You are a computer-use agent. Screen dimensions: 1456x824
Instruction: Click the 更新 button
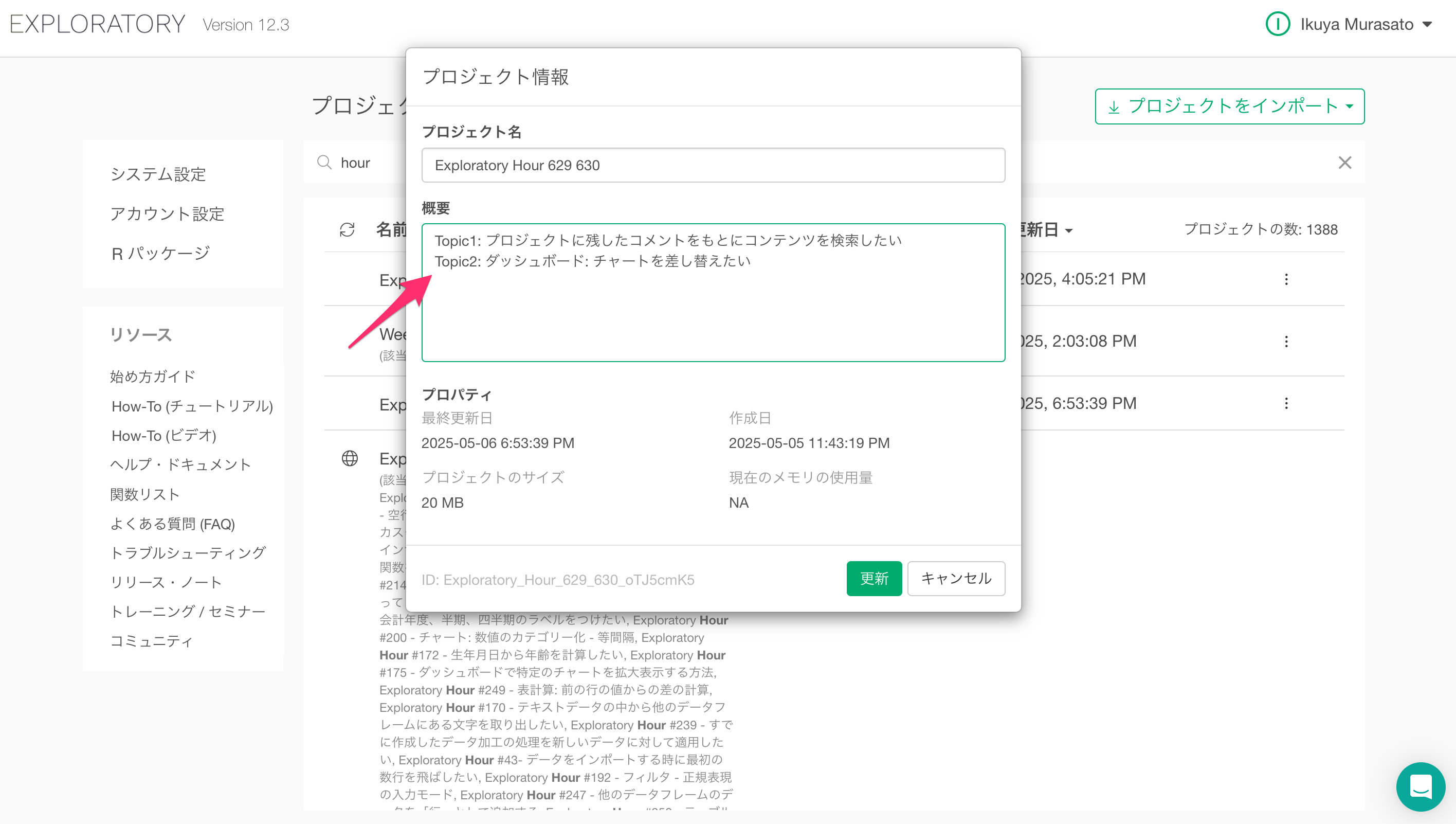pos(873,578)
